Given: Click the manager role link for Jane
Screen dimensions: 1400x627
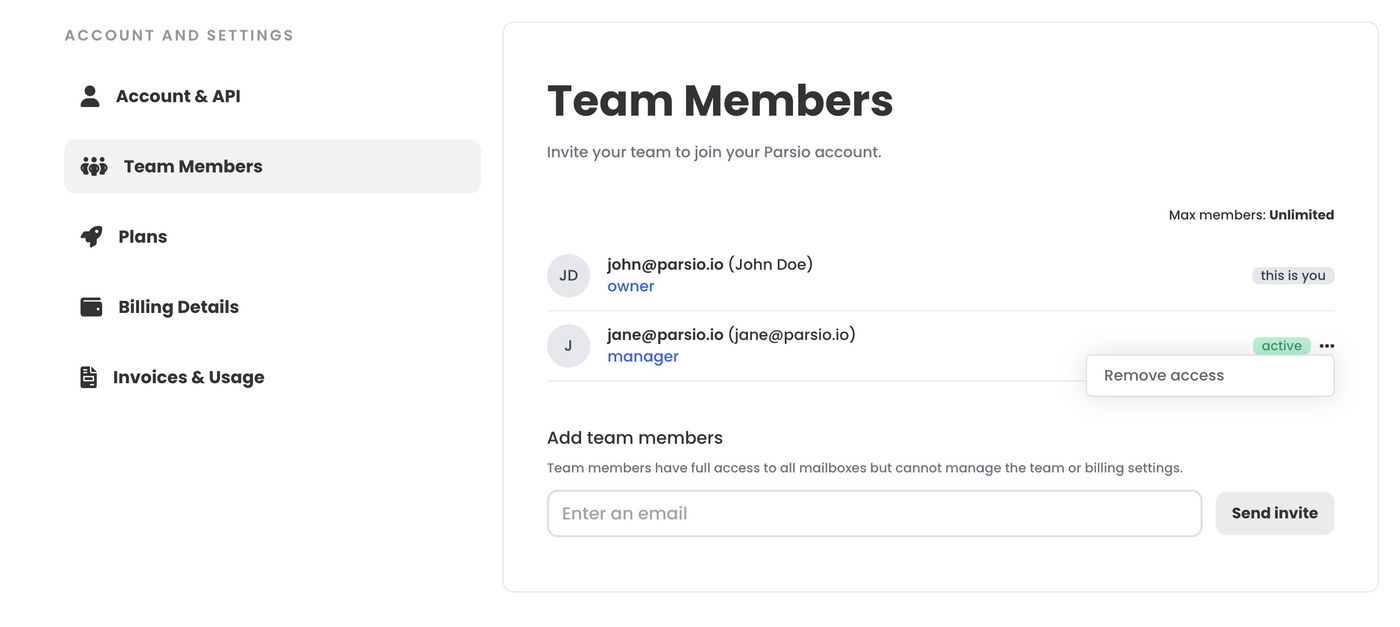Looking at the screenshot, I should [x=642, y=357].
